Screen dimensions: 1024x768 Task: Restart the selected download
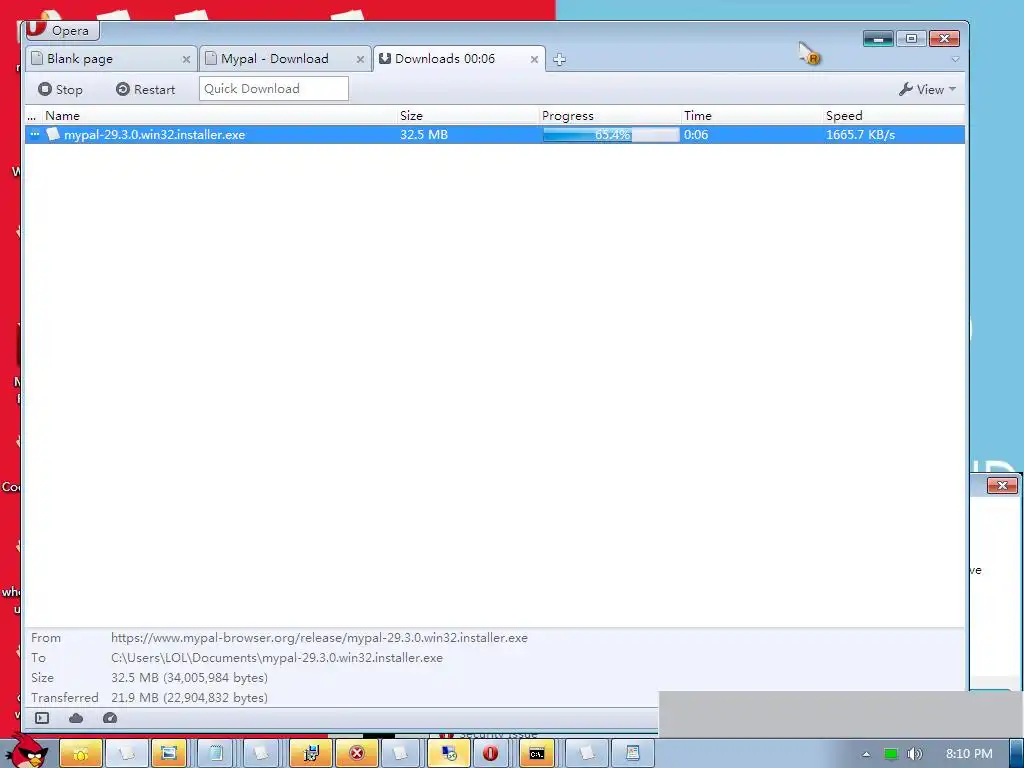(x=145, y=89)
